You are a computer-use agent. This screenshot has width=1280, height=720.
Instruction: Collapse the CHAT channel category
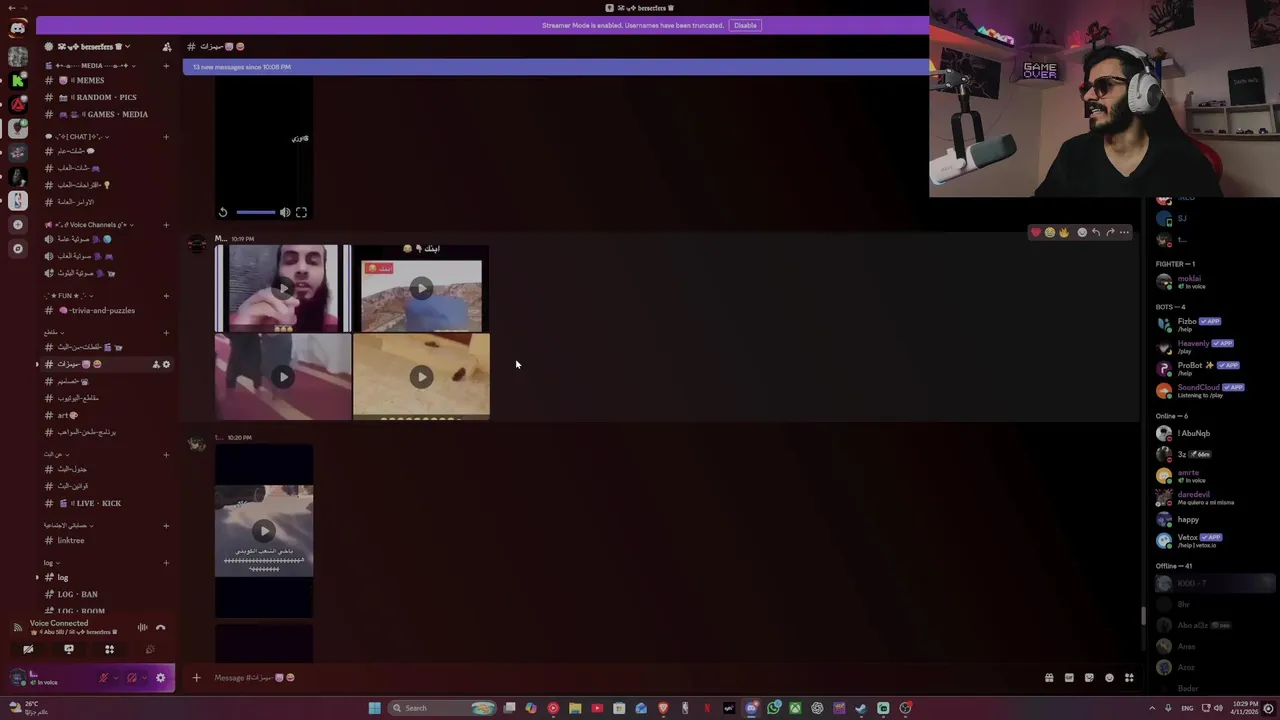click(76, 137)
